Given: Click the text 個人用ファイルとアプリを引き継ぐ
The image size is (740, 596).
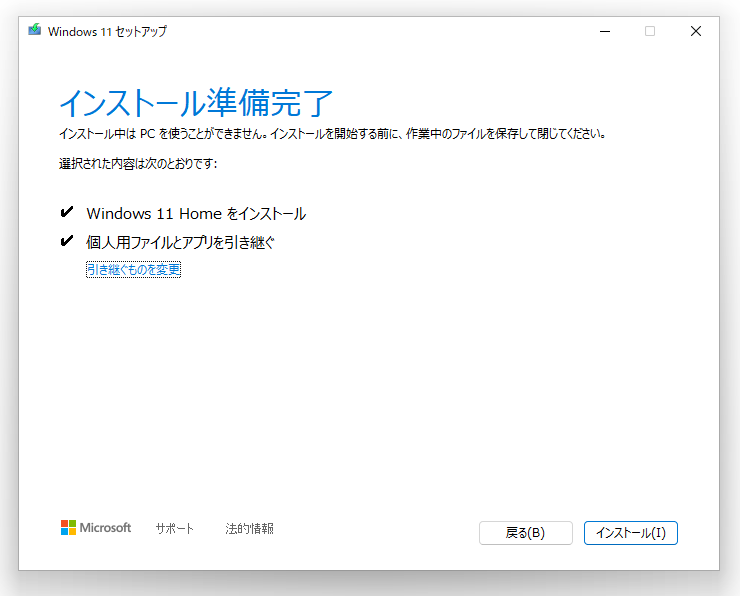Looking at the screenshot, I should pos(180,243).
